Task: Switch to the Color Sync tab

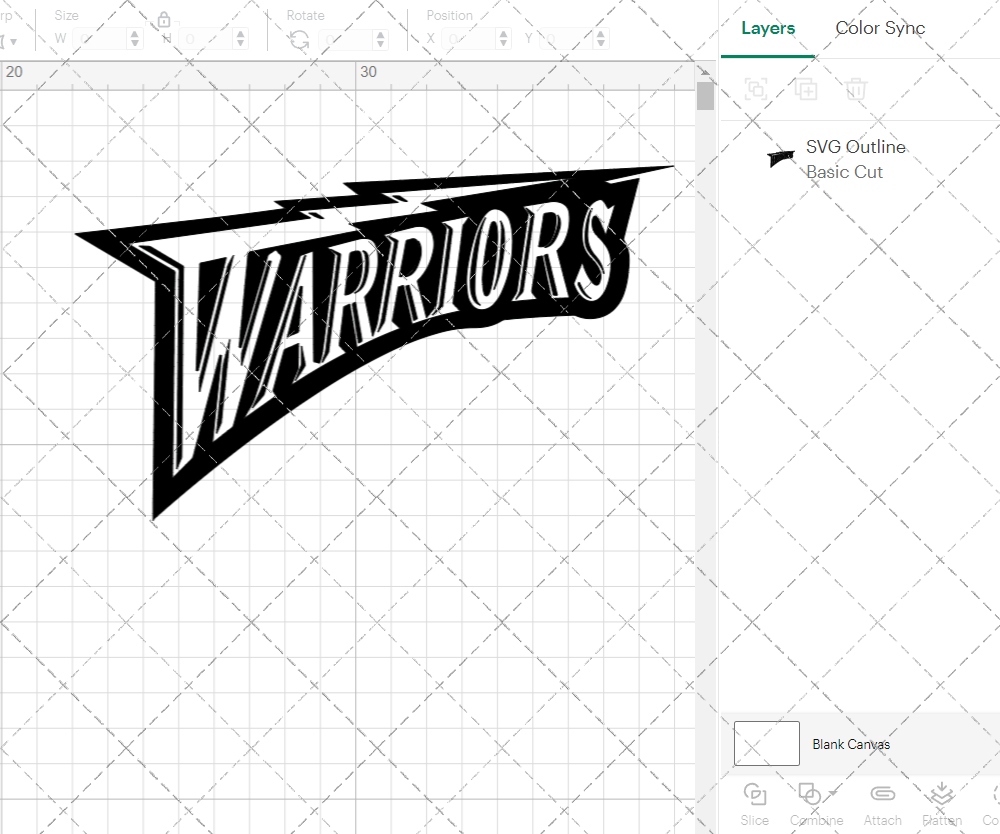Action: pyautogui.click(x=880, y=28)
